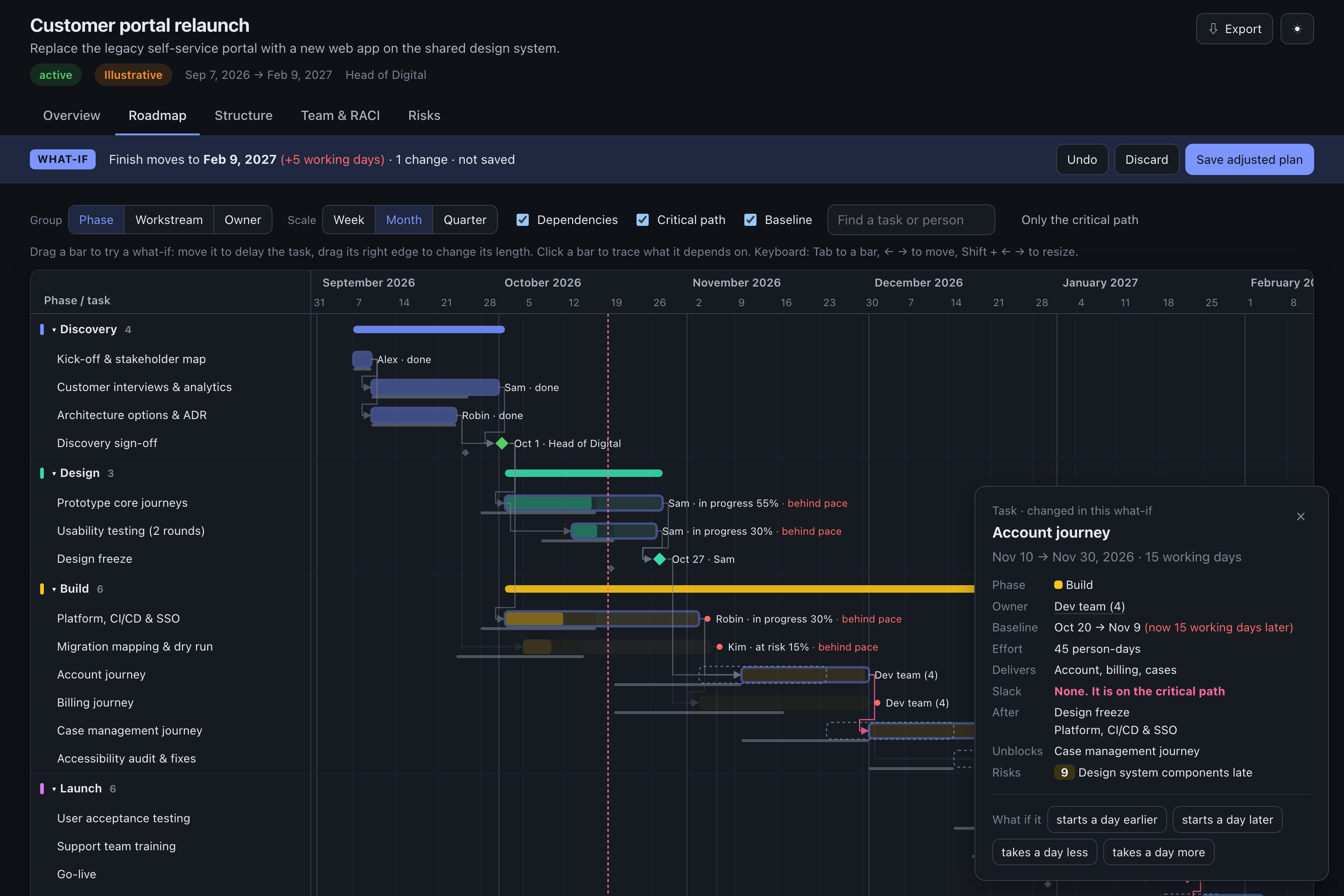Viewport: 1344px width, 896px height.
Task: Open the Overview tab
Action: 71,115
